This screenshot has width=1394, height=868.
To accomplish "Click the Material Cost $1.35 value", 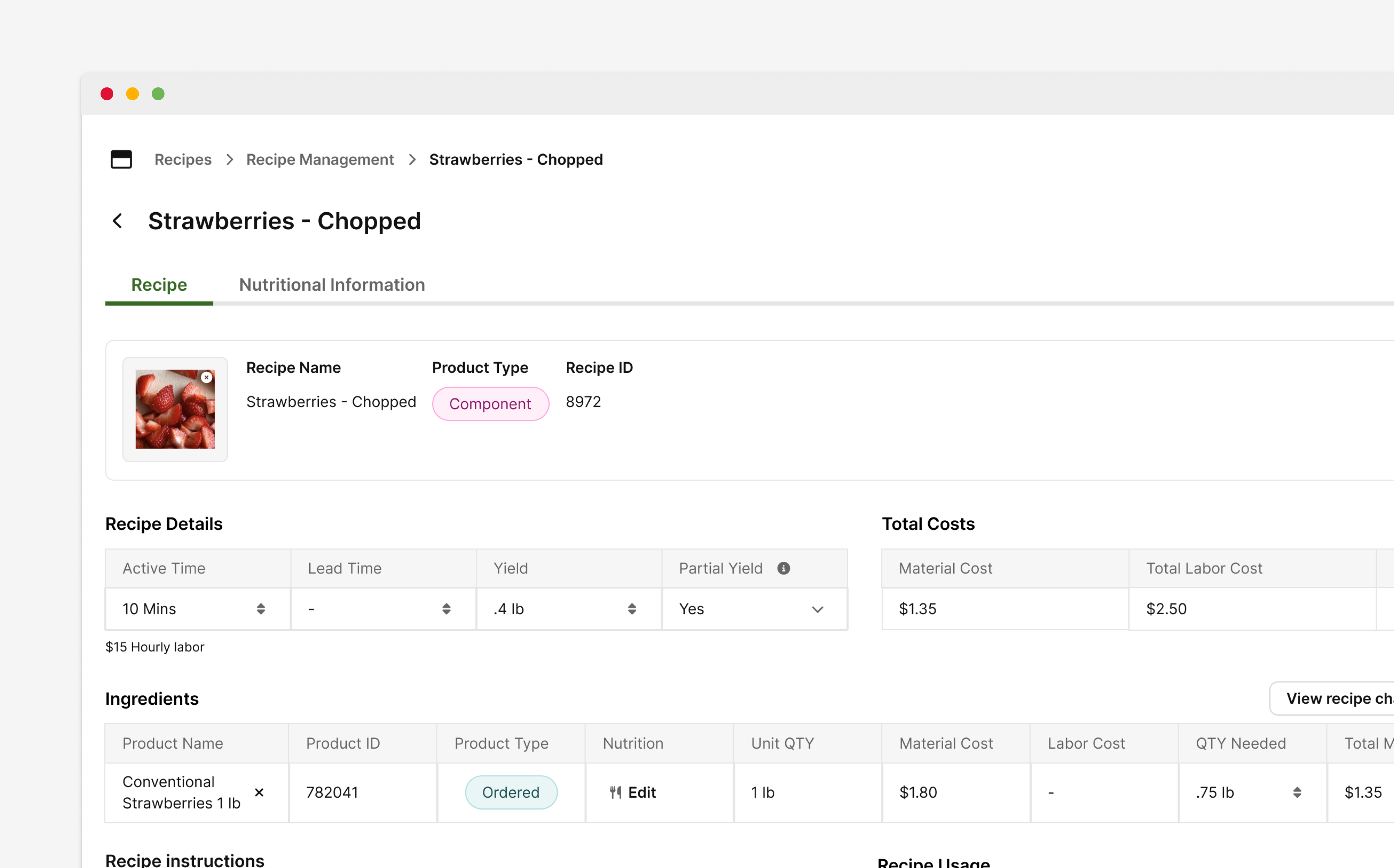I will 917,609.
